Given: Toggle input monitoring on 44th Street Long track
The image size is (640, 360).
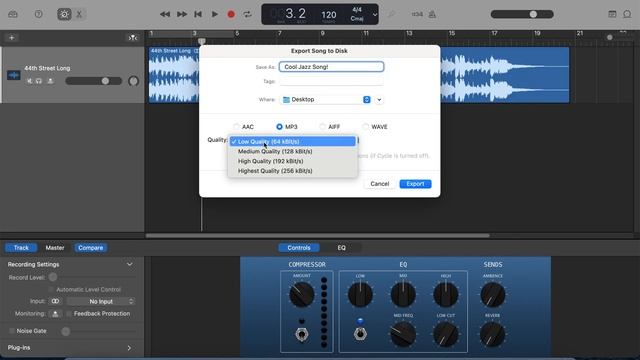Looking at the screenshot, I should pos(50,81).
